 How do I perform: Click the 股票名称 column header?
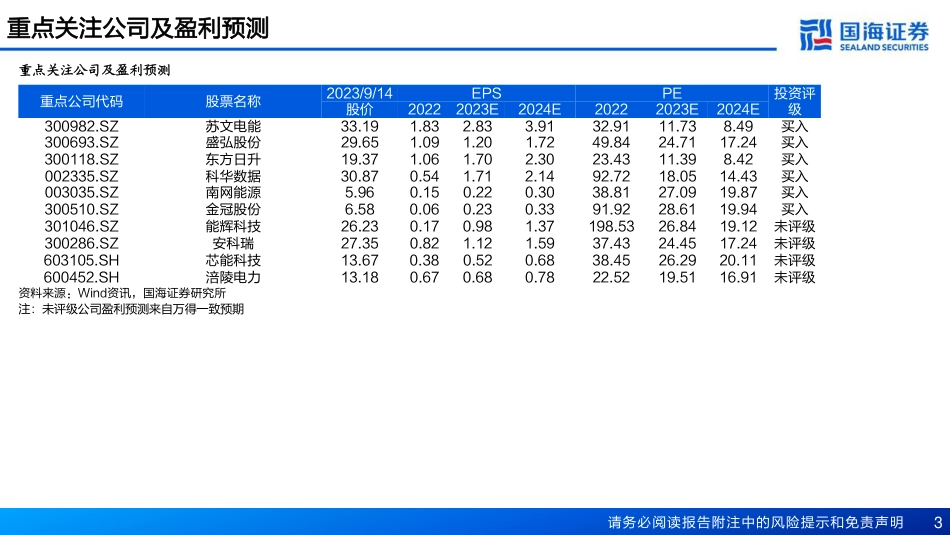(x=233, y=101)
